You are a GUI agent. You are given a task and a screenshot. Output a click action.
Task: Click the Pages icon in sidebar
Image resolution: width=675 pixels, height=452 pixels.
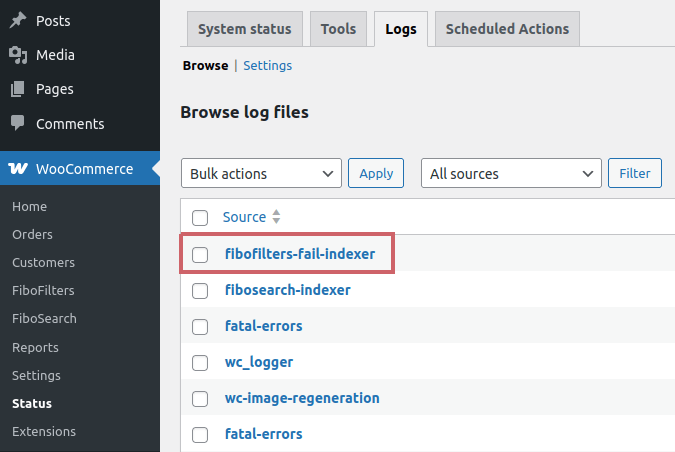point(18,89)
